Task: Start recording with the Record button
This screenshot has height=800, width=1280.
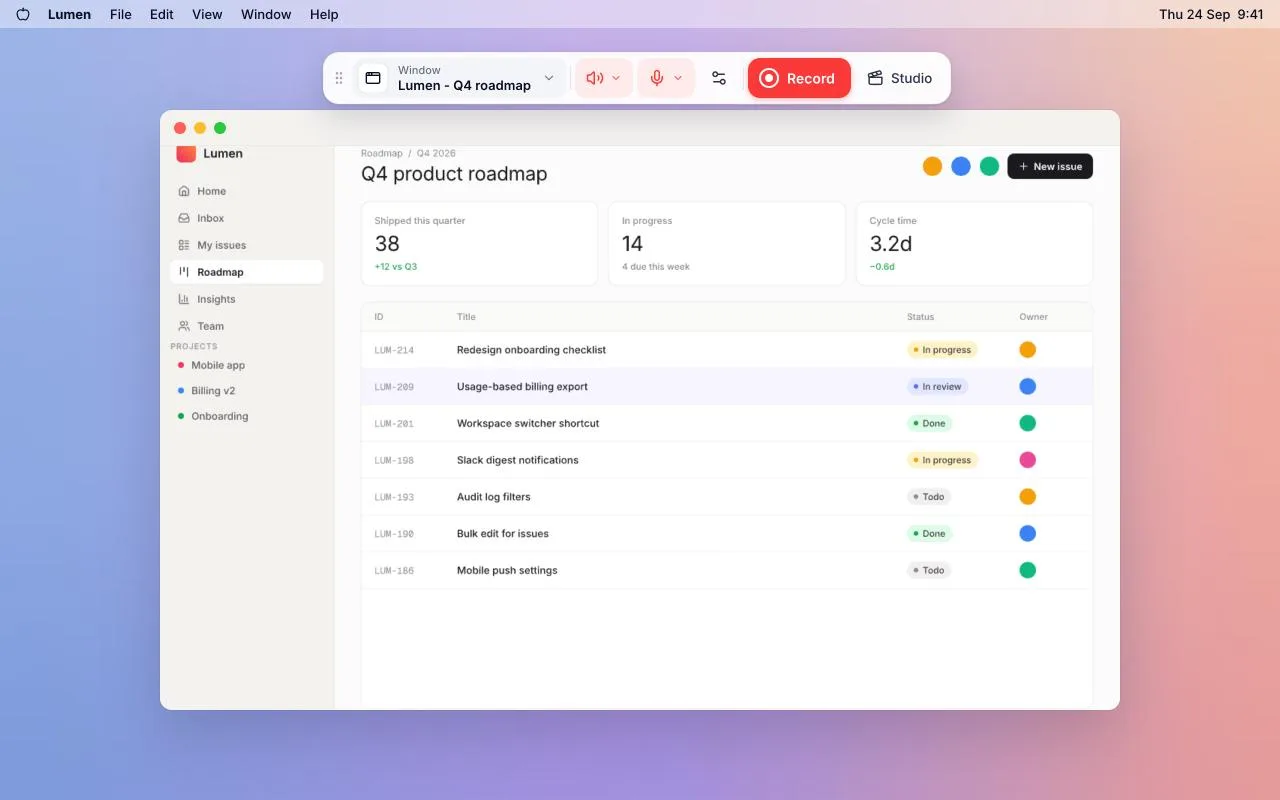Action: [x=799, y=78]
